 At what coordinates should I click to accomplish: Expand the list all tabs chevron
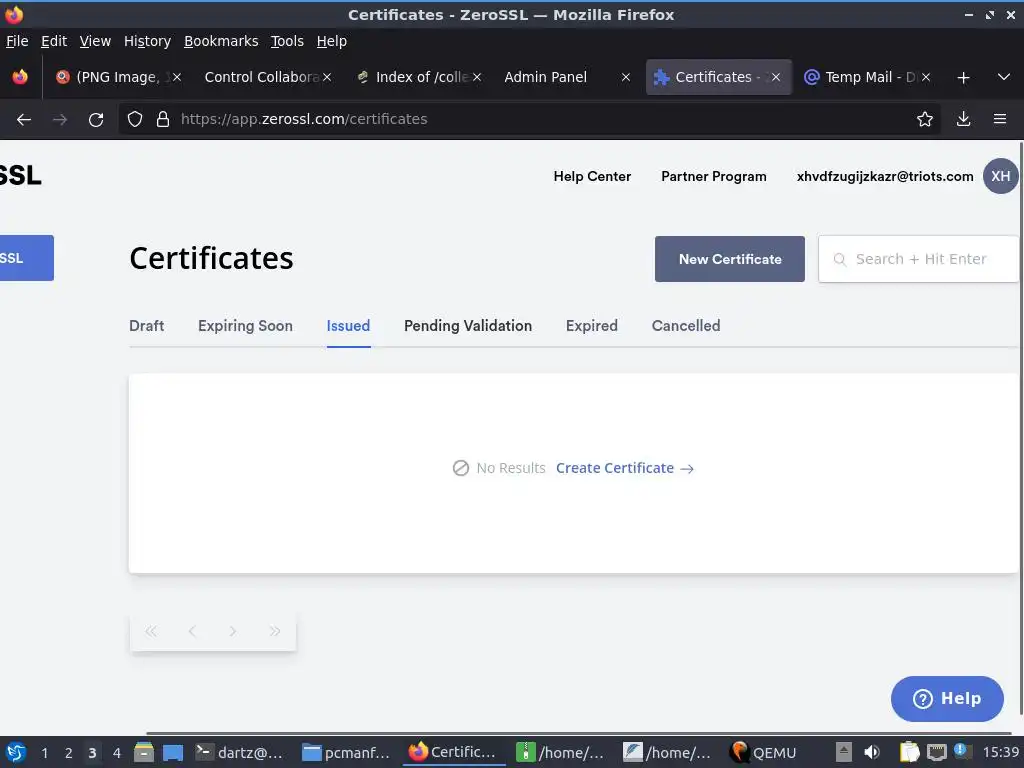click(1004, 77)
